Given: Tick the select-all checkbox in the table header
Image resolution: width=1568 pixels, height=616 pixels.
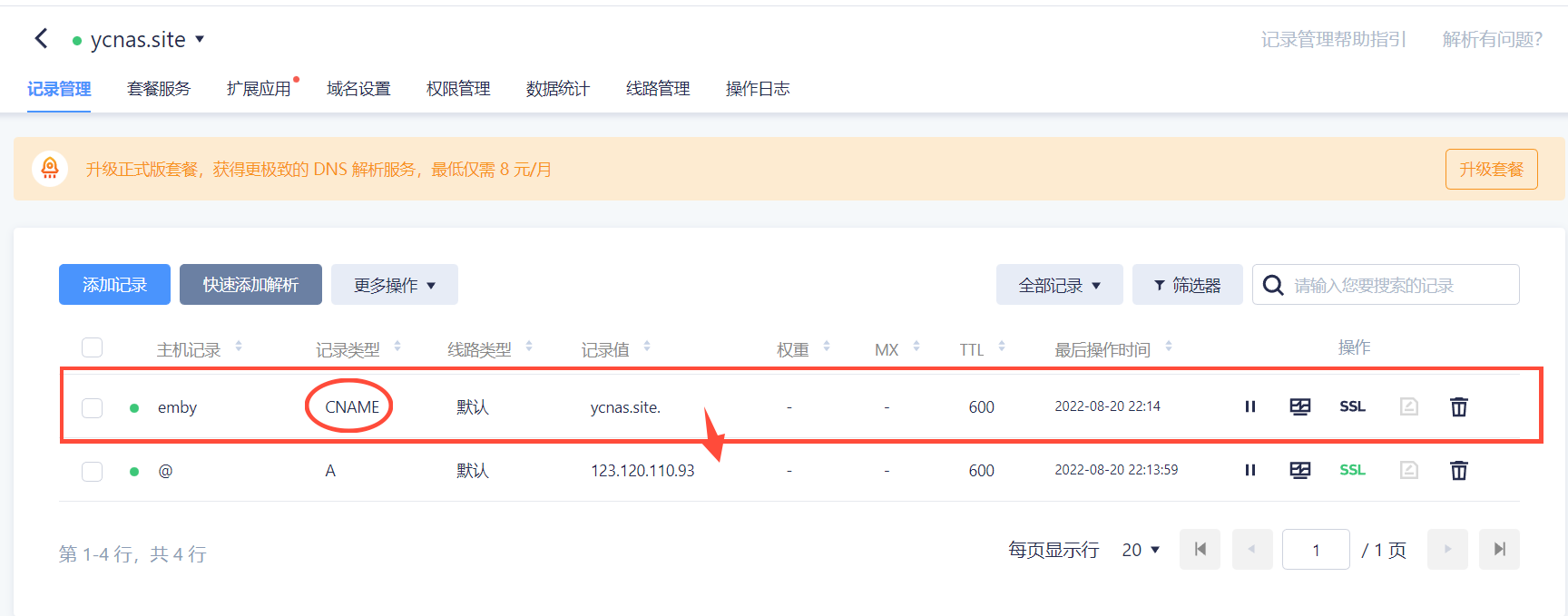Looking at the screenshot, I should point(92,347).
